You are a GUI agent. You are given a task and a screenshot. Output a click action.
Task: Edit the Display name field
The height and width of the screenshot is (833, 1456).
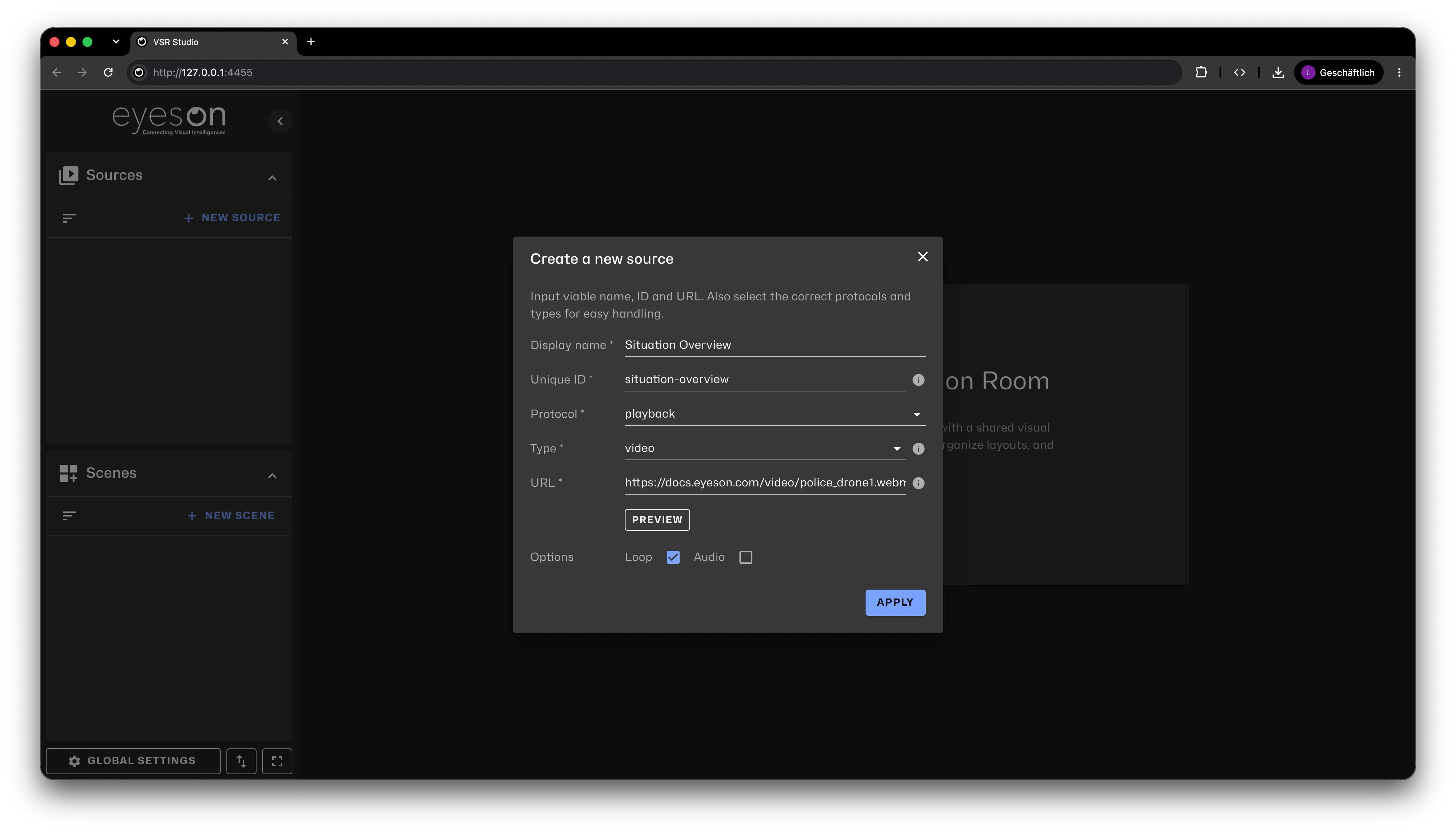coord(774,345)
